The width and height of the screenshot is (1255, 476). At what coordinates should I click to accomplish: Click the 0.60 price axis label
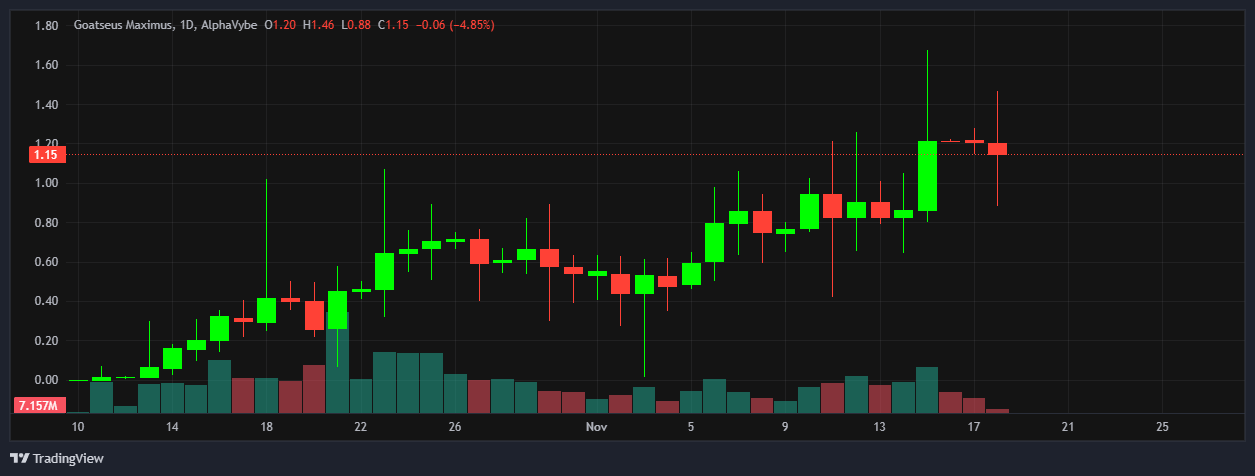pos(46,262)
